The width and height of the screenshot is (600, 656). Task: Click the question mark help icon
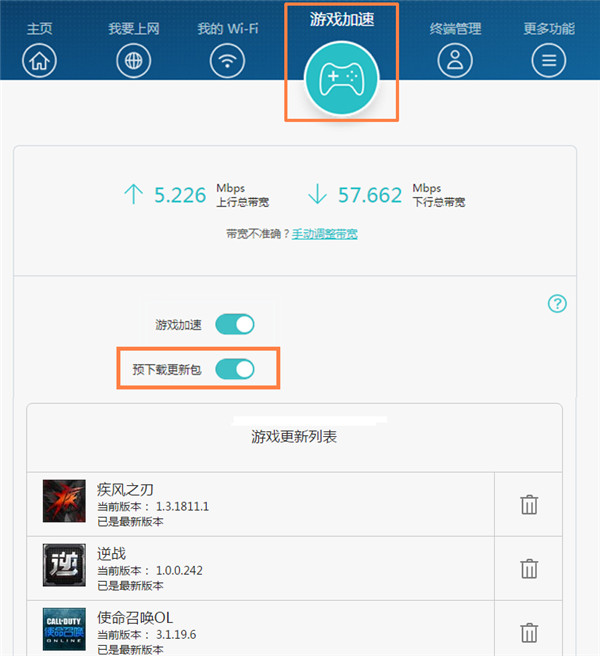pos(558,304)
